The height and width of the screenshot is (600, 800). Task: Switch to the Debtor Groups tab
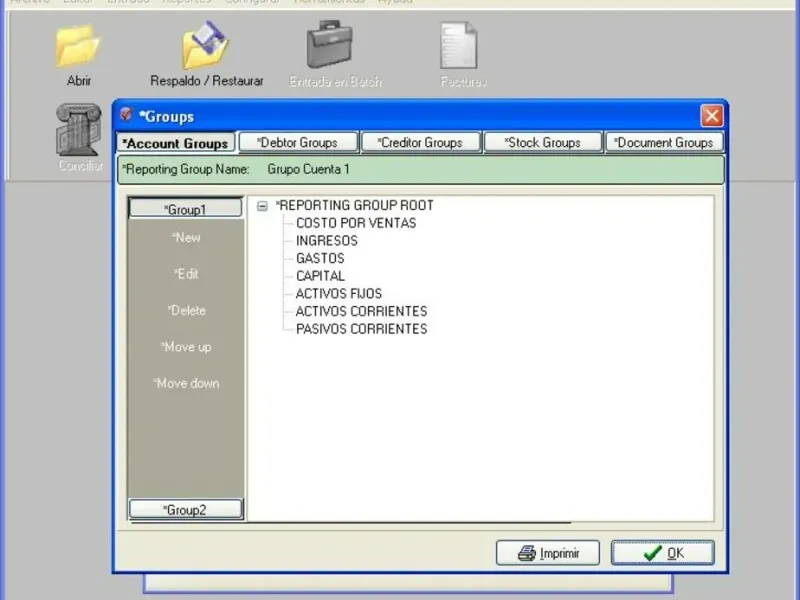click(298, 142)
